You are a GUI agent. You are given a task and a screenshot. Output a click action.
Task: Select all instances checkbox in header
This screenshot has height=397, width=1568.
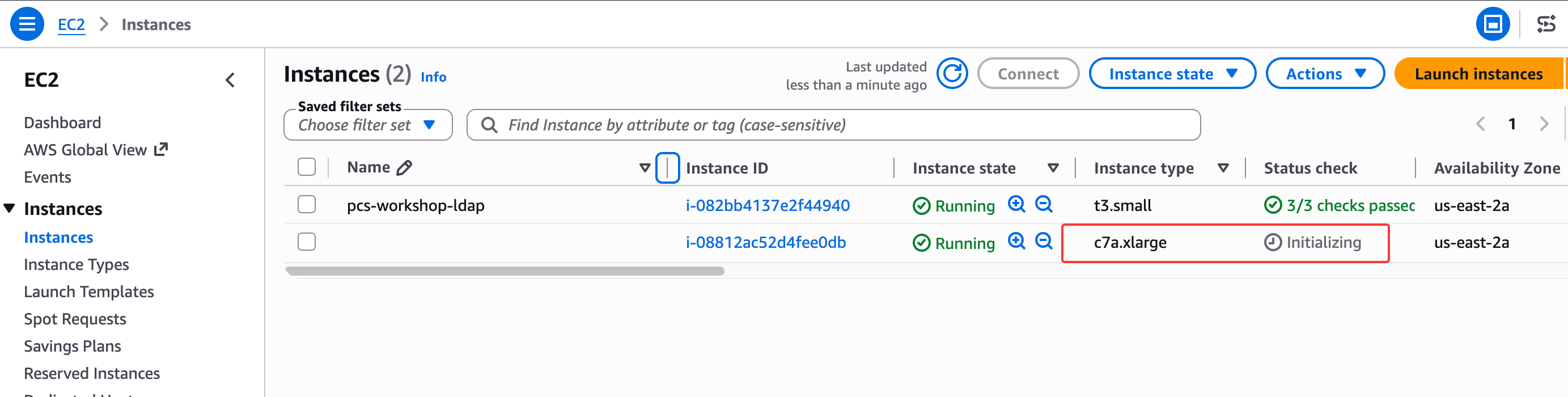tap(307, 167)
